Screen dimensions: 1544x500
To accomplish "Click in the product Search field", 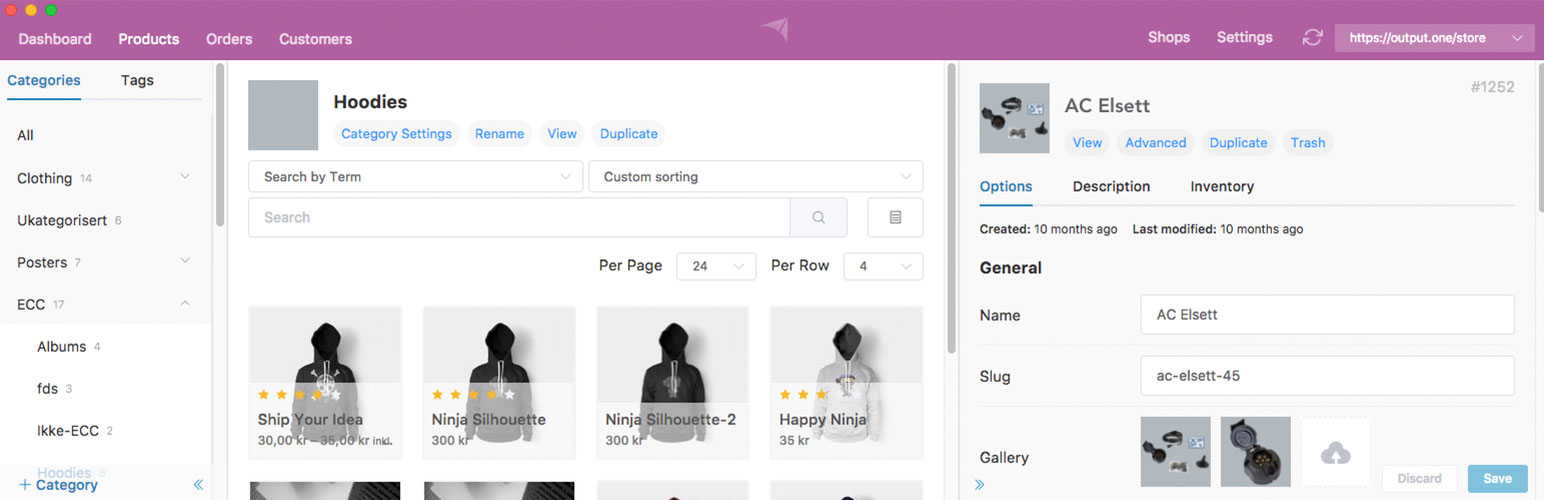I will pyautogui.click(x=519, y=217).
